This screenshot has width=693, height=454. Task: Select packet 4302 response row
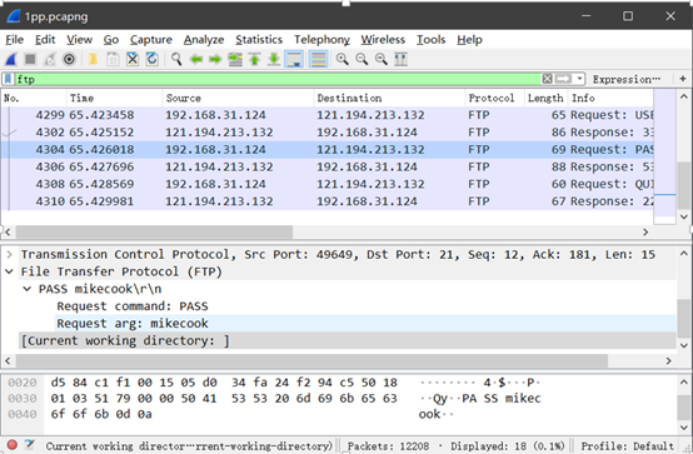point(327,132)
